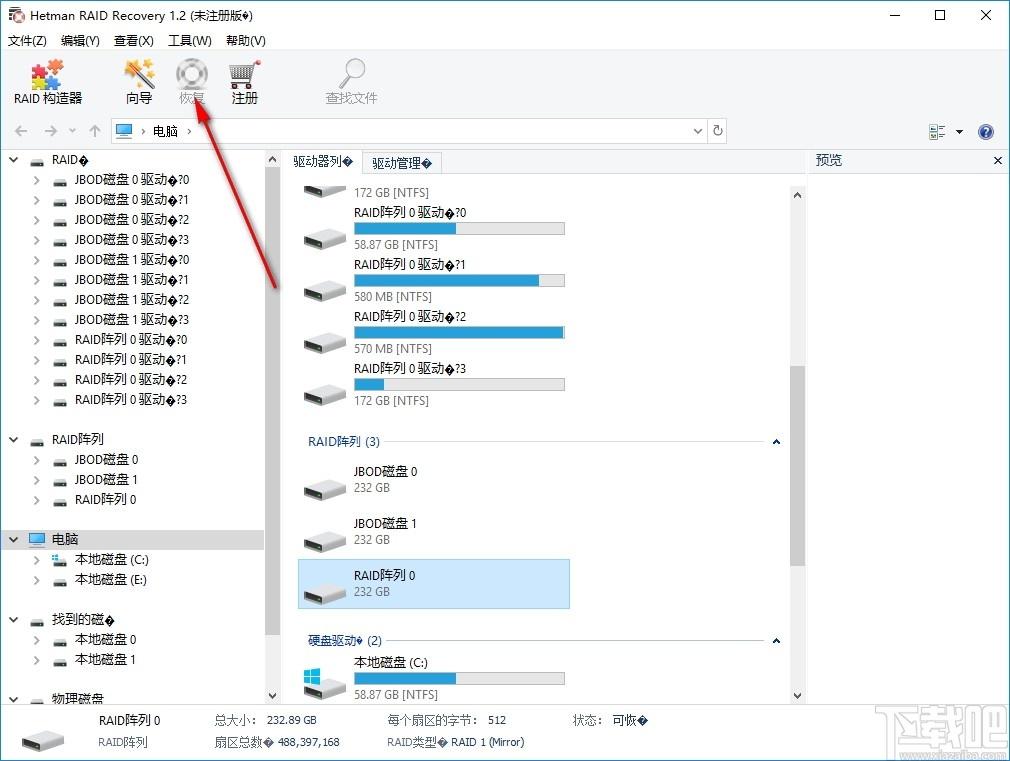
Task: Expand JBOD磁盘 0 驱动 ?0 node
Action: coord(37,180)
